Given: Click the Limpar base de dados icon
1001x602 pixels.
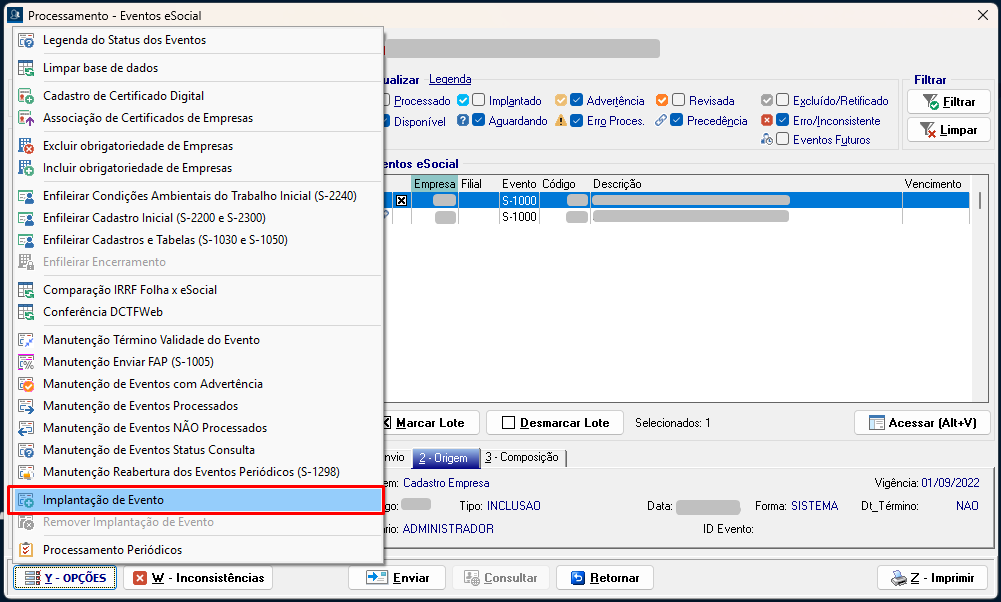Looking at the screenshot, I should 26,68.
